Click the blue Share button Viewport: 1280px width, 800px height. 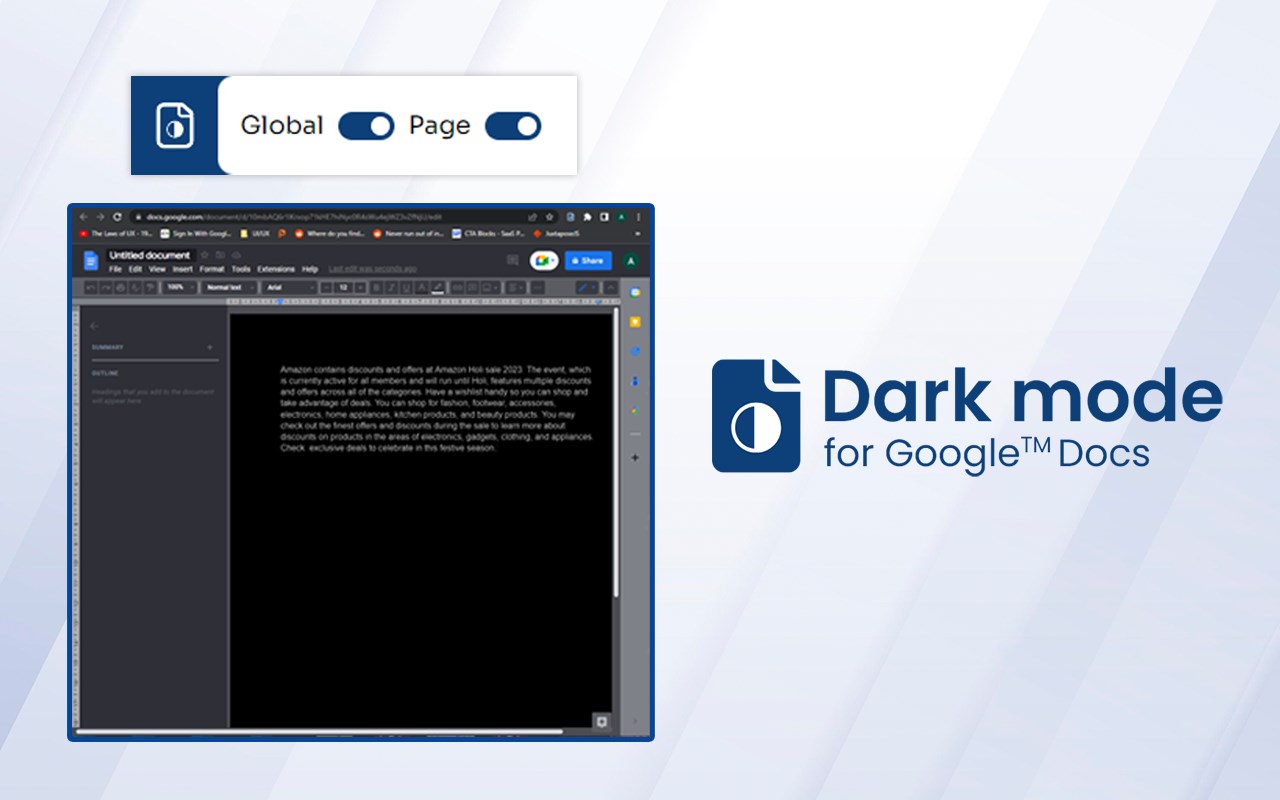coord(588,260)
